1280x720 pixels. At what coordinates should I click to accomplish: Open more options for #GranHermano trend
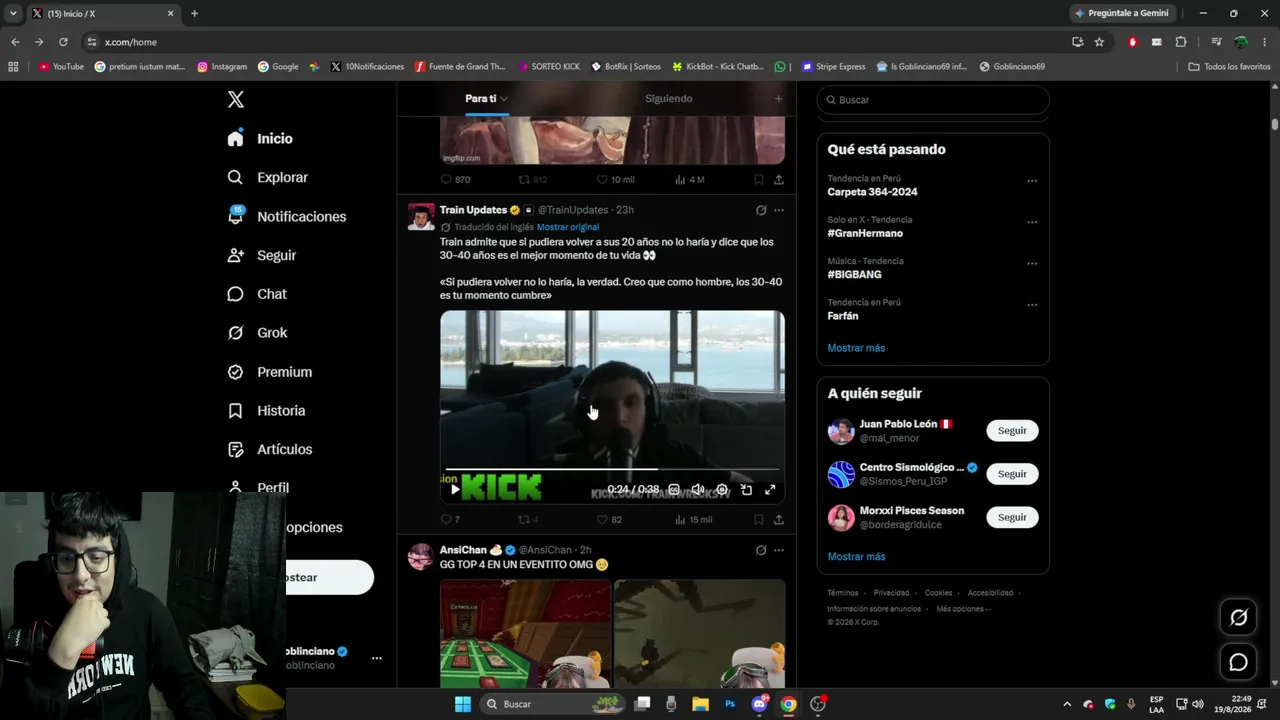point(1032,222)
